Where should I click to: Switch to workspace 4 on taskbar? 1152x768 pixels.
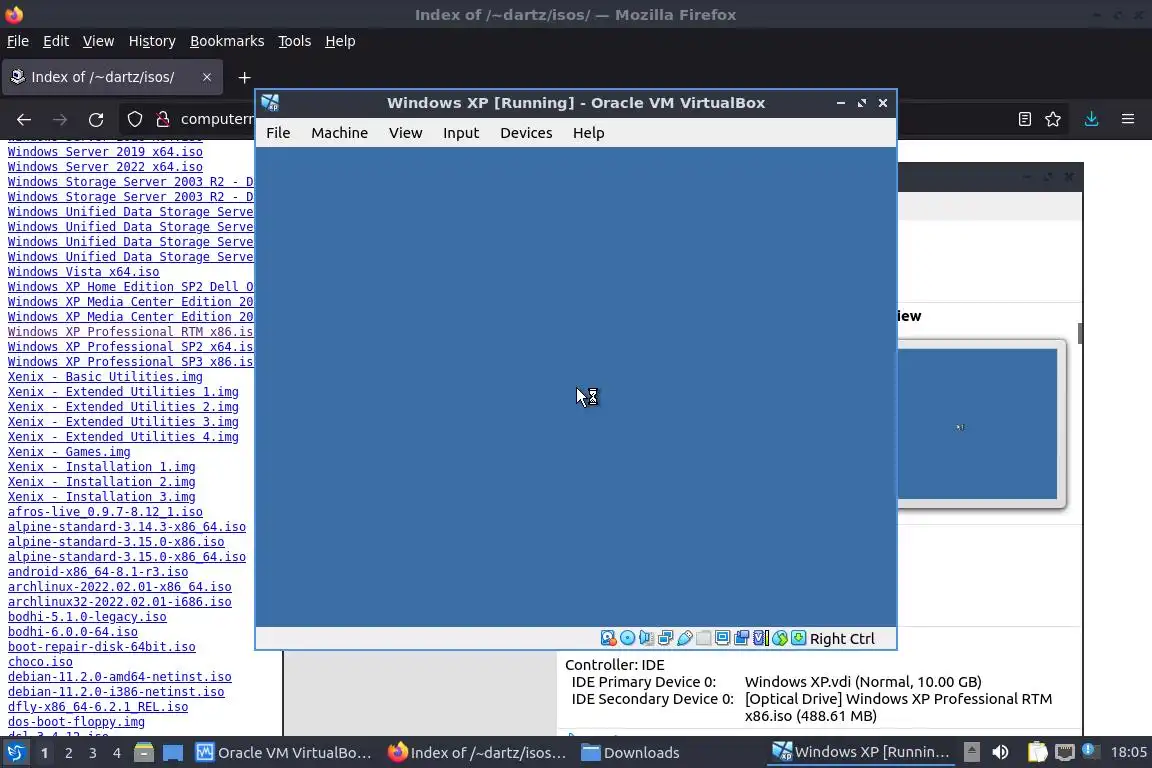pyautogui.click(x=116, y=753)
